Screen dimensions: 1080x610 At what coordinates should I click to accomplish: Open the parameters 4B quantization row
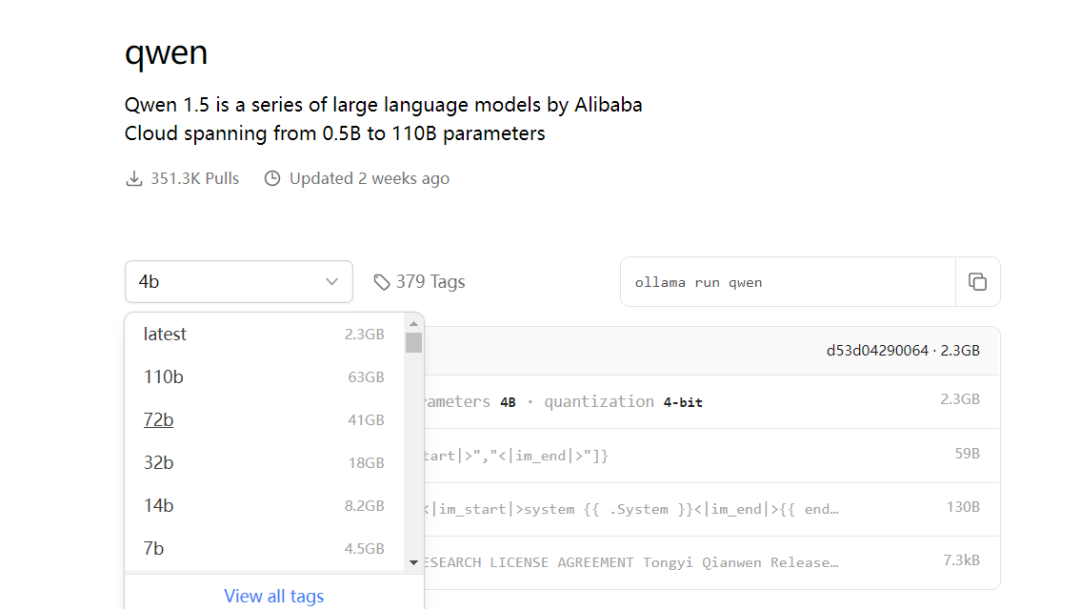tap(712, 401)
